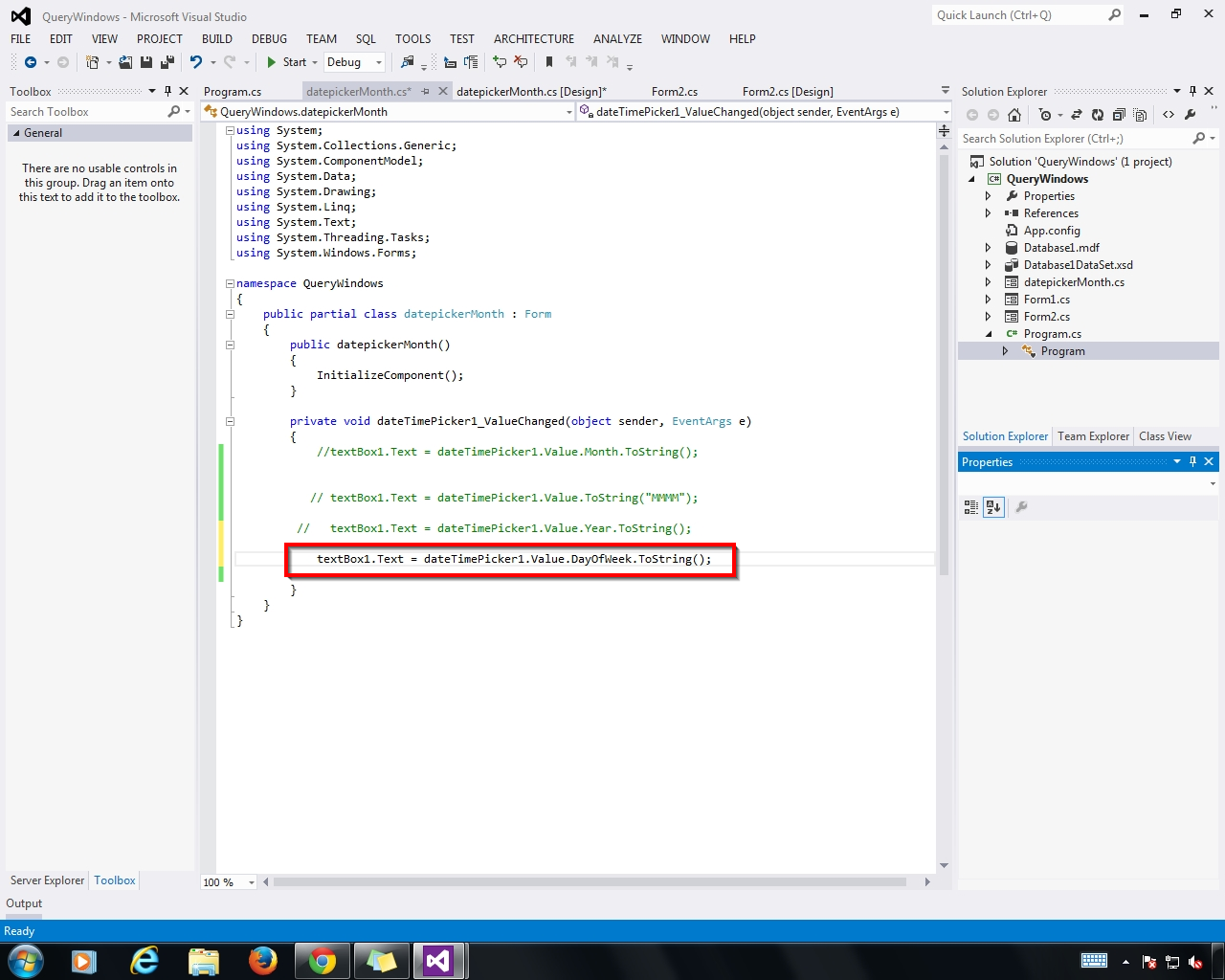Open the DEBUG menu
Viewport: 1225px width, 980px height.
[x=269, y=39]
